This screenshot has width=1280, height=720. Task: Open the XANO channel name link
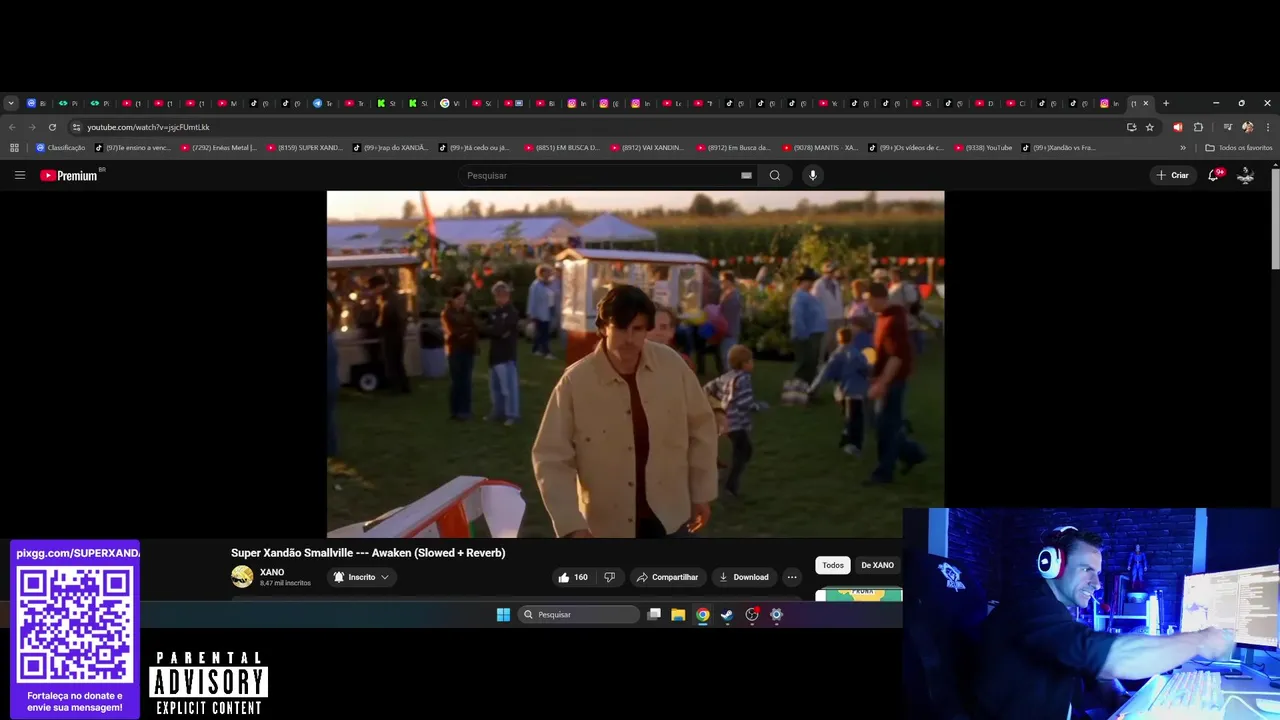click(272, 572)
